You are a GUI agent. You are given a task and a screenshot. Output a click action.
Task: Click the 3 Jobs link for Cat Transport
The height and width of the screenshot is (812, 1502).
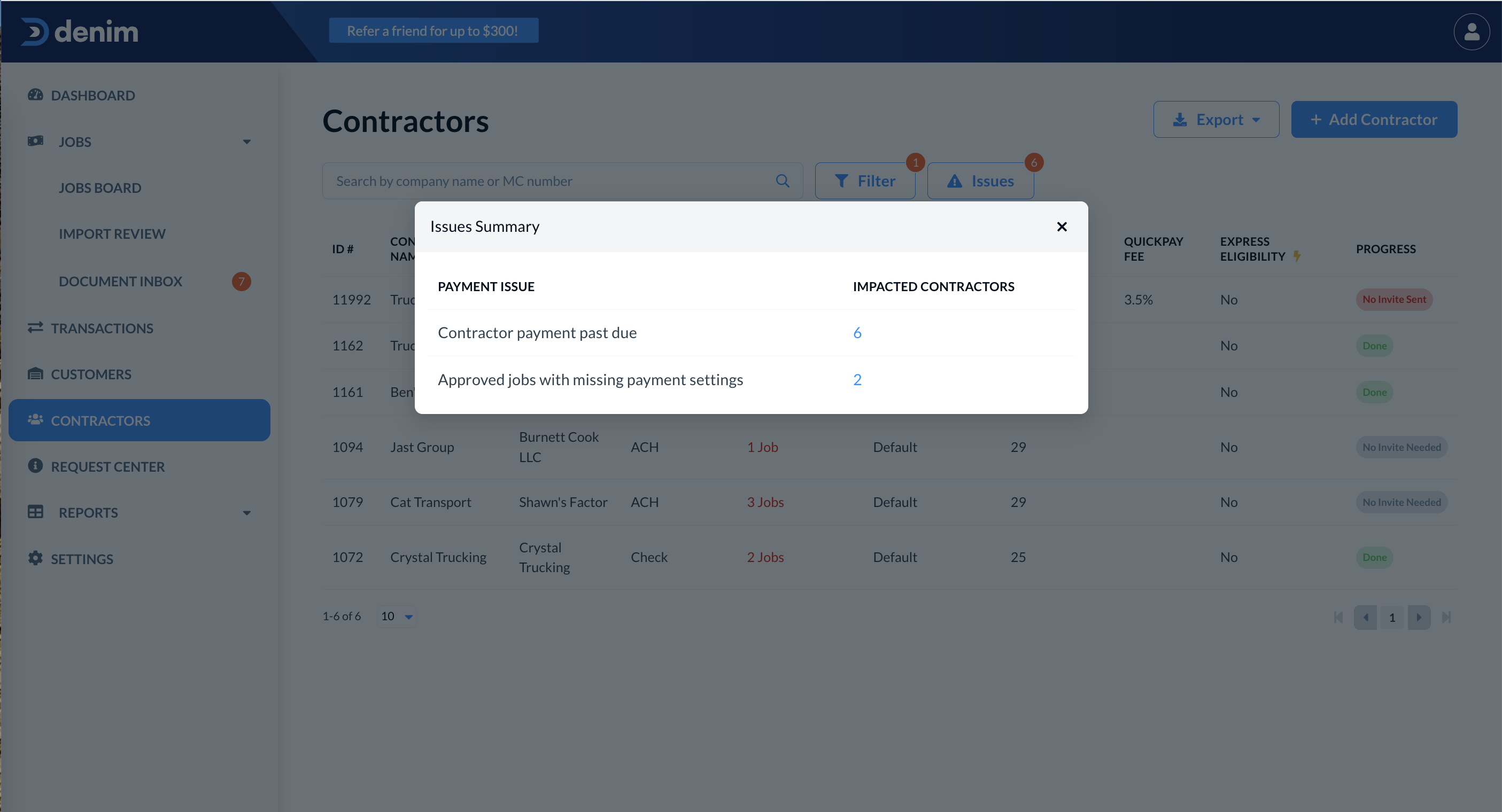click(765, 503)
